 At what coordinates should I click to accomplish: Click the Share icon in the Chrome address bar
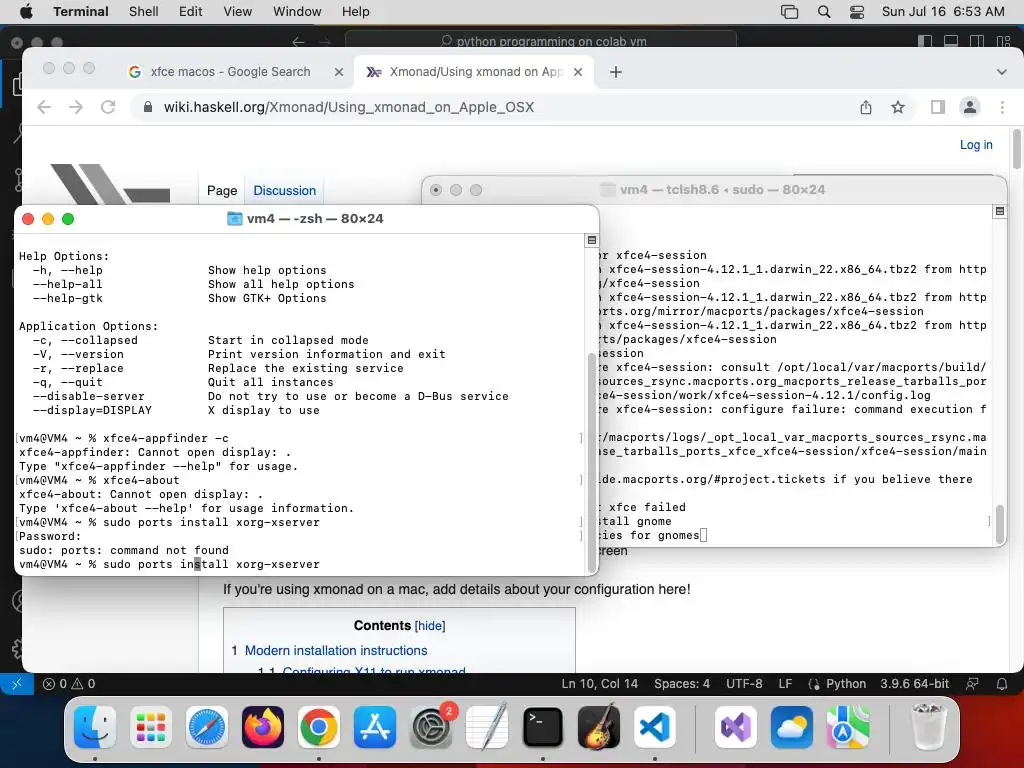click(x=866, y=107)
